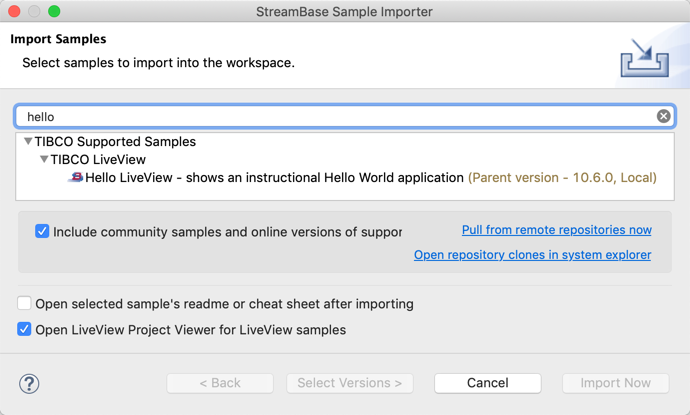Enable opening readme or cheat sheet after importing
690x415 pixels.
[x=24, y=303]
